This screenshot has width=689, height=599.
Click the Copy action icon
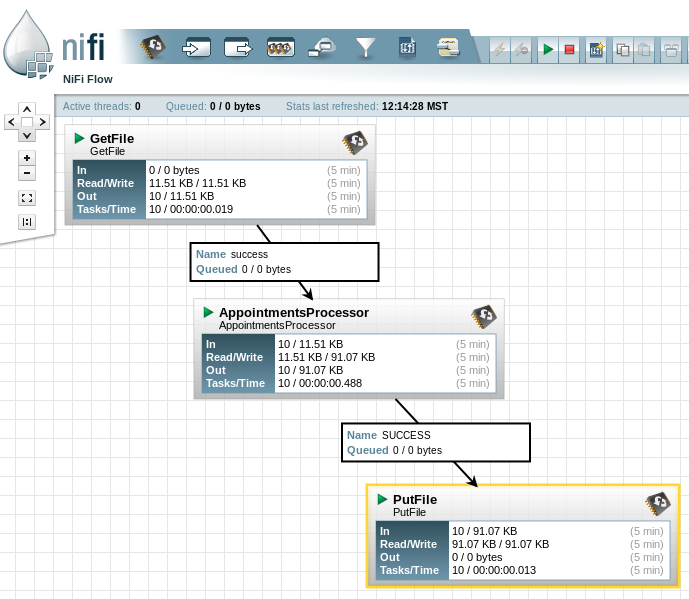pyautogui.click(x=623, y=49)
